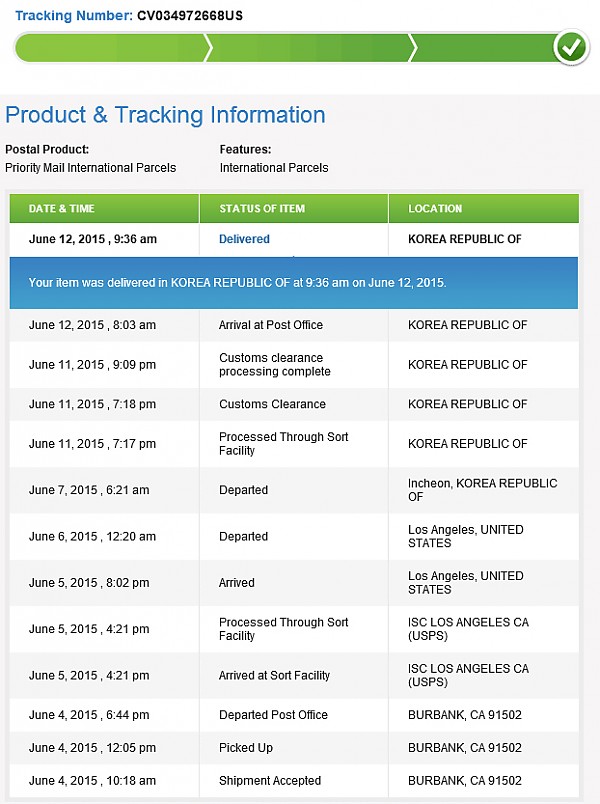This screenshot has height=804, width=600.
Task: Select Arrived at Sort Facility row
Action: pos(294,675)
